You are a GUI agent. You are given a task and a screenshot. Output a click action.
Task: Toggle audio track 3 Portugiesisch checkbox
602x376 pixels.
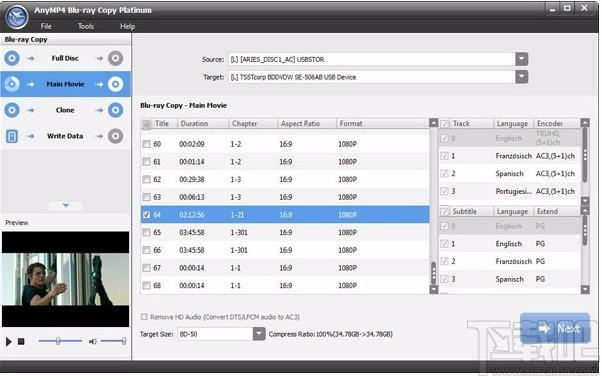click(444, 191)
